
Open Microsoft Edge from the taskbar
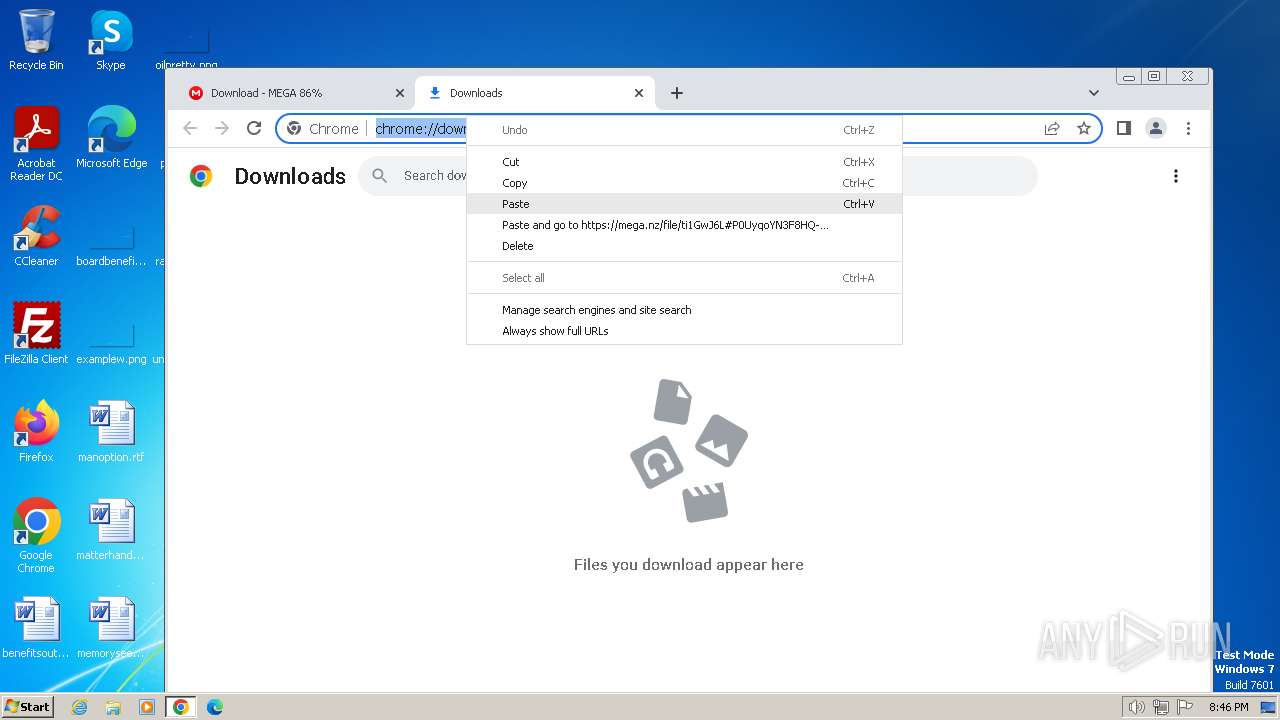tap(214, 707)
